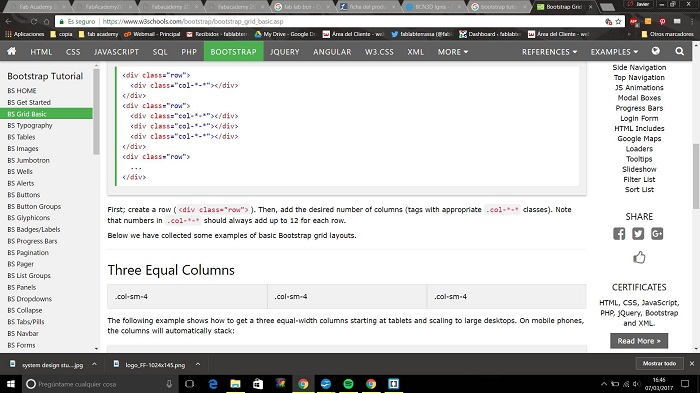Open BS Get Started sidebar link

point(29,102)
